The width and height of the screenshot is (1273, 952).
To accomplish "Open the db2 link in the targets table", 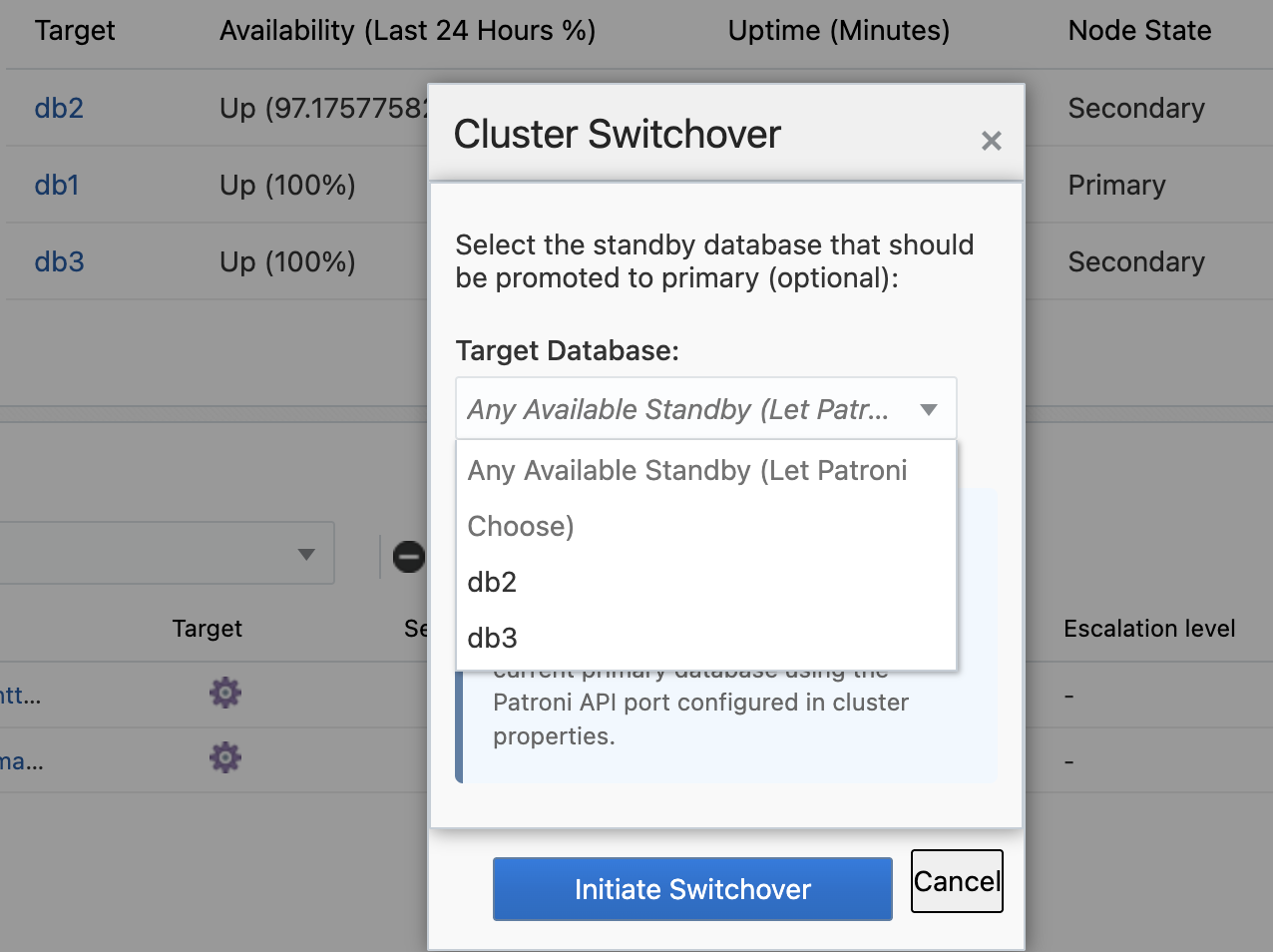I will (x=59, y=108).
